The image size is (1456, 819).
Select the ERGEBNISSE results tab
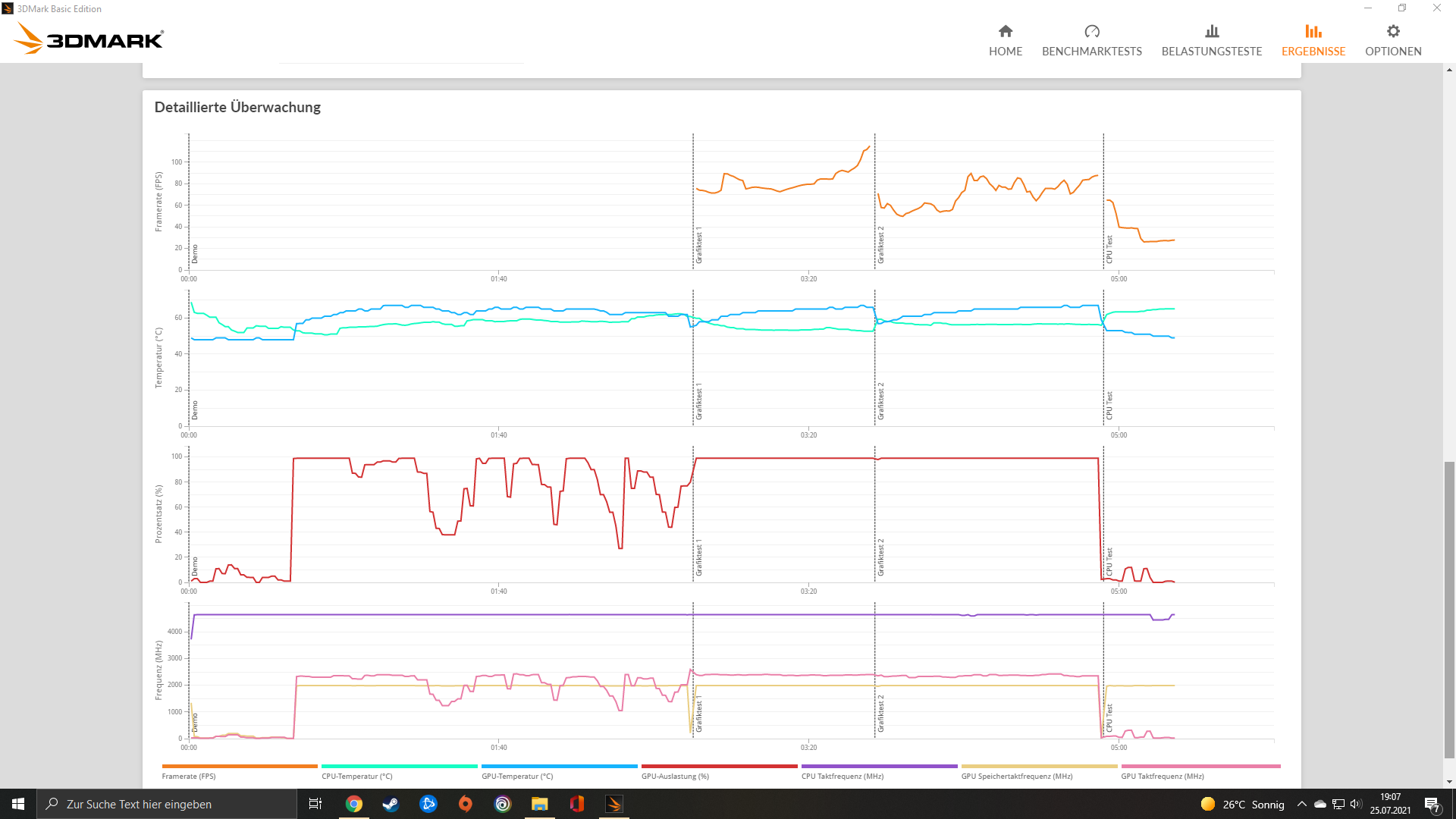click(x=1313, y=40)
